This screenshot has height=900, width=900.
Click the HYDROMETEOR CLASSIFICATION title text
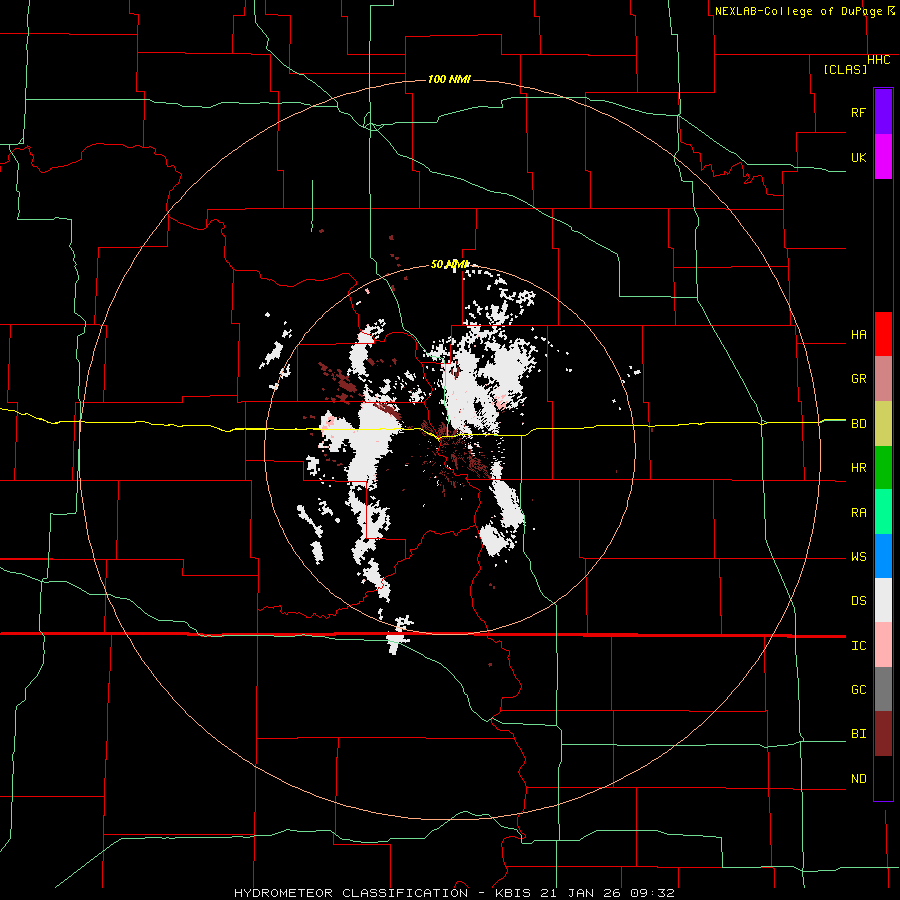[x=350, y=893]
